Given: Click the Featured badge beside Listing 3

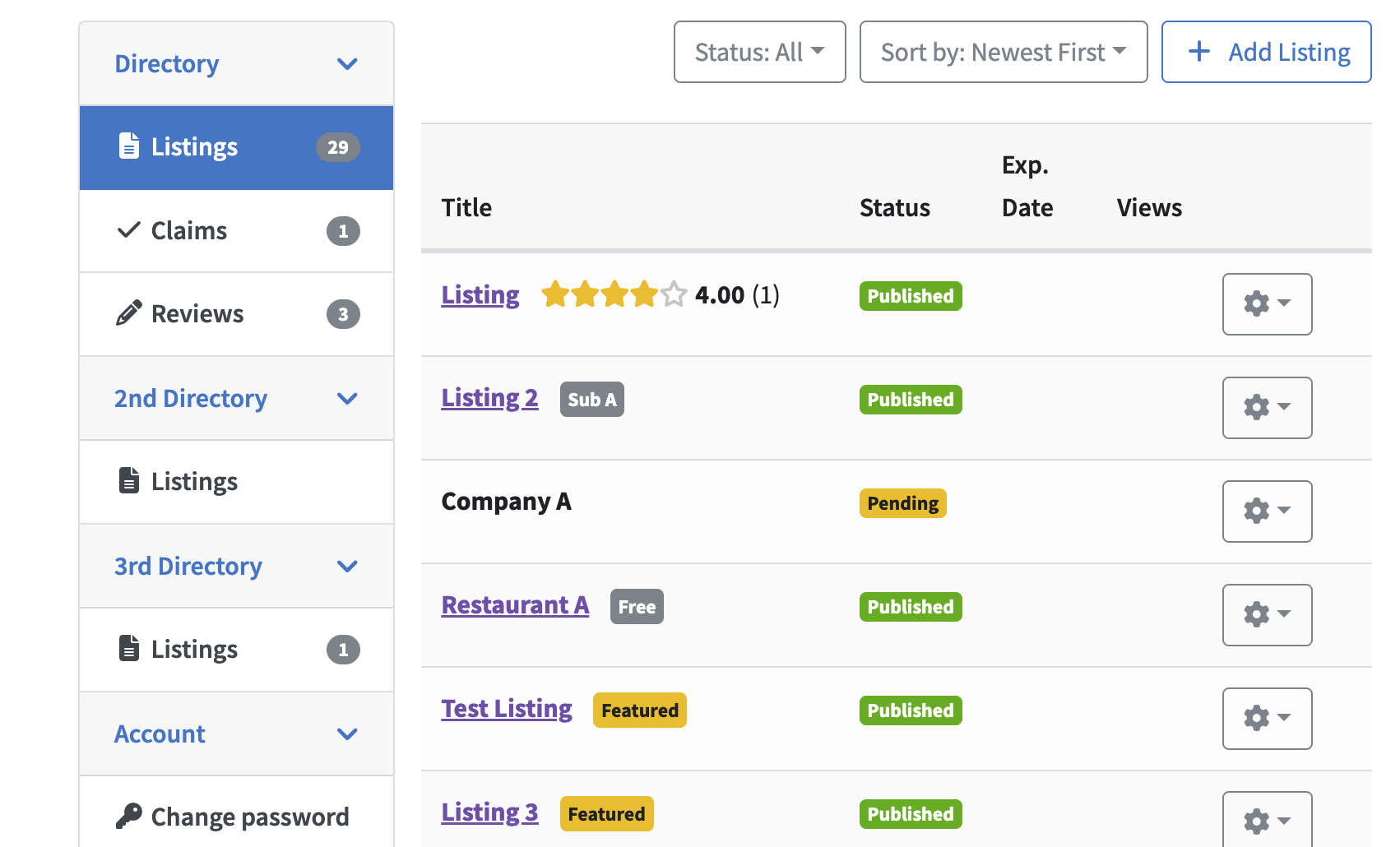Looking at the screenshot, I should tap(606, 813).
